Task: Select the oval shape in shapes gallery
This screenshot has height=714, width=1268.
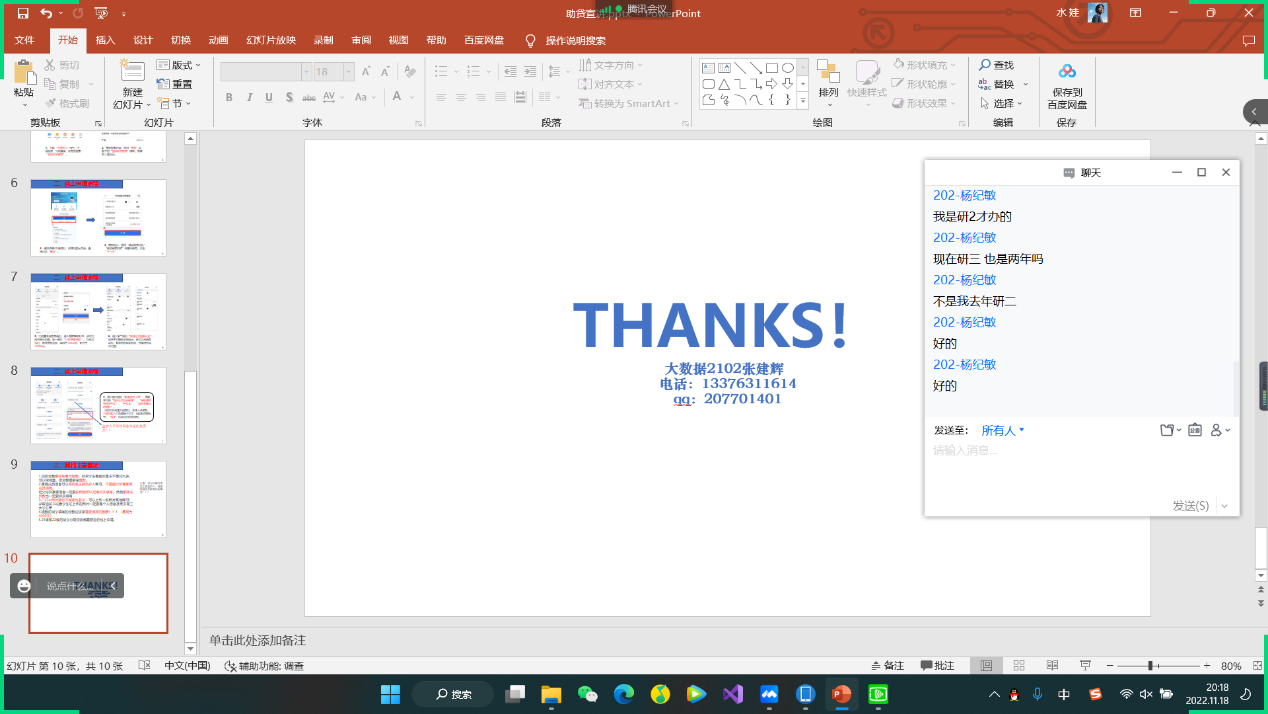Action: (x=788, y=68)
